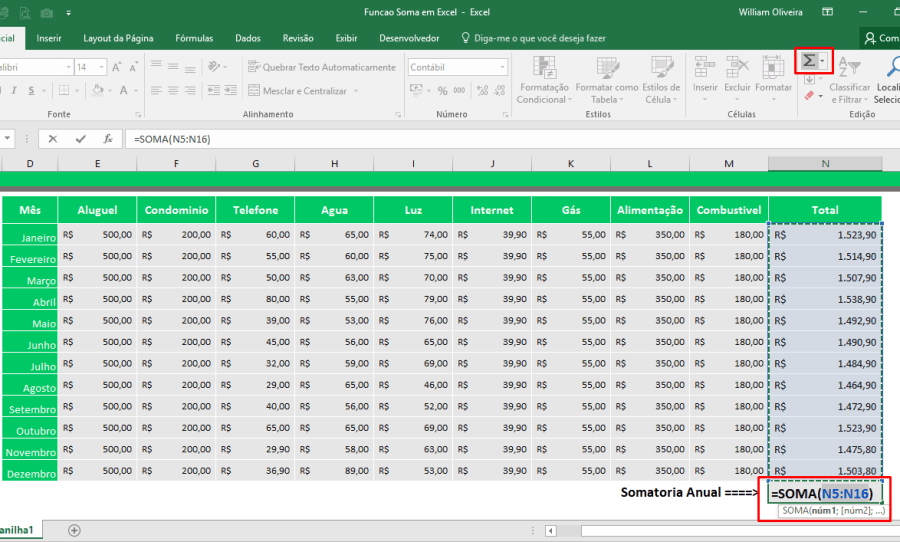
Task: Open Formatar como Tabela gallery
Action: (607, 79)
